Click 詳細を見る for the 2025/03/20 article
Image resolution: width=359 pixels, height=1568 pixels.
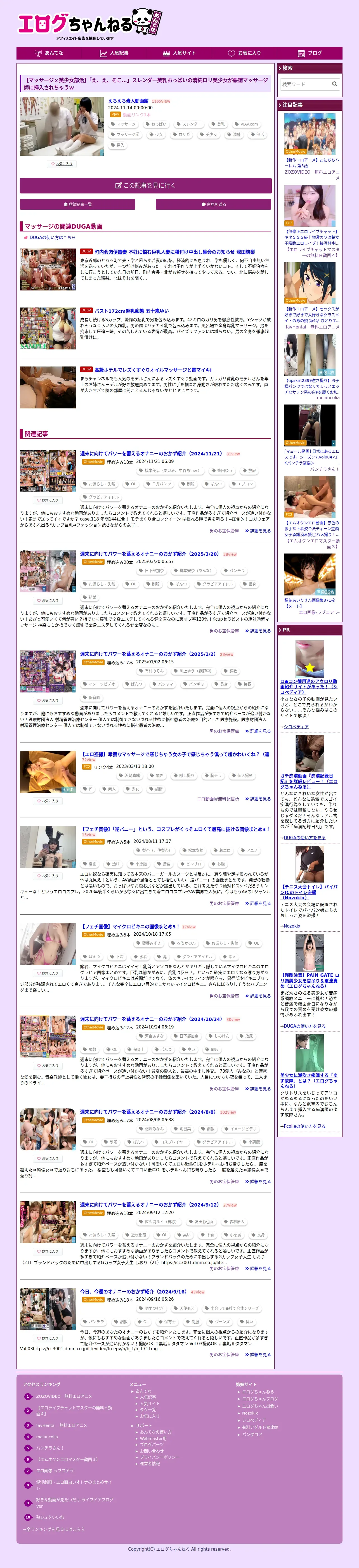(x=259, y=631)
